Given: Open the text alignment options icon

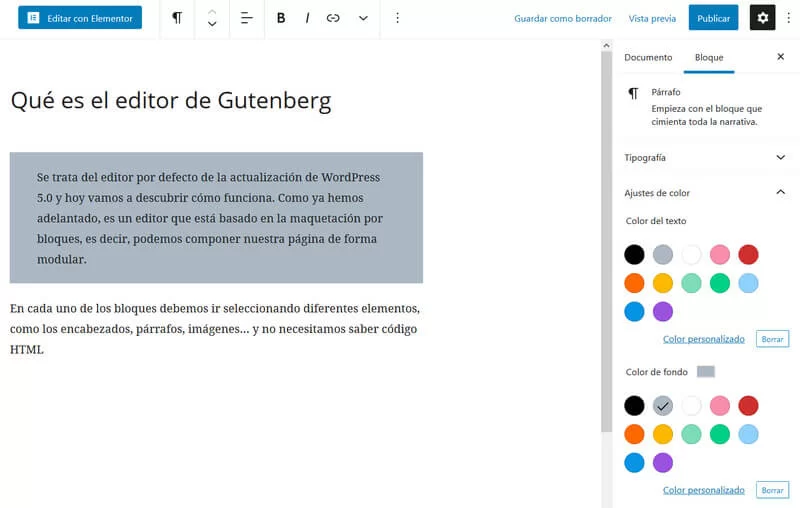Looking at the screenshot, I should pyautogui.click(x=247, y=18).
